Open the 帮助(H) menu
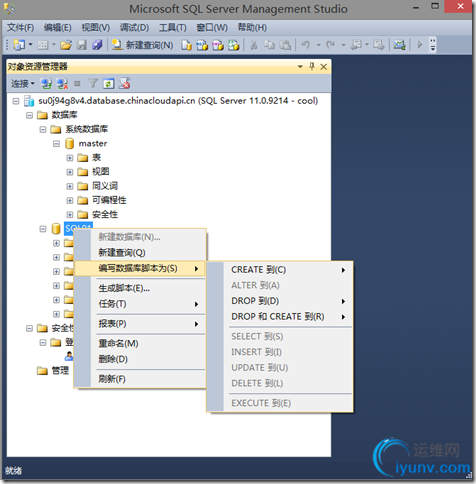The height and width of the screenshot is (484, 476). click(x=252, y=28)
